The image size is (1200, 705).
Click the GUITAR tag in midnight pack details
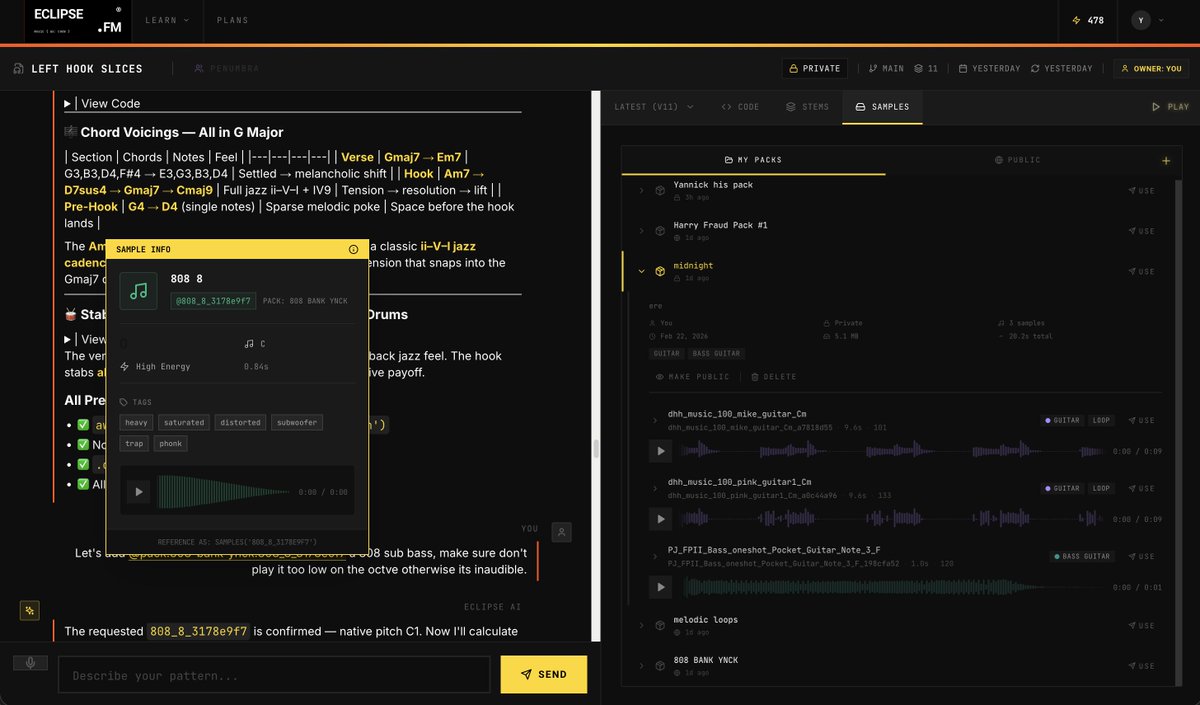click(667, 353)
